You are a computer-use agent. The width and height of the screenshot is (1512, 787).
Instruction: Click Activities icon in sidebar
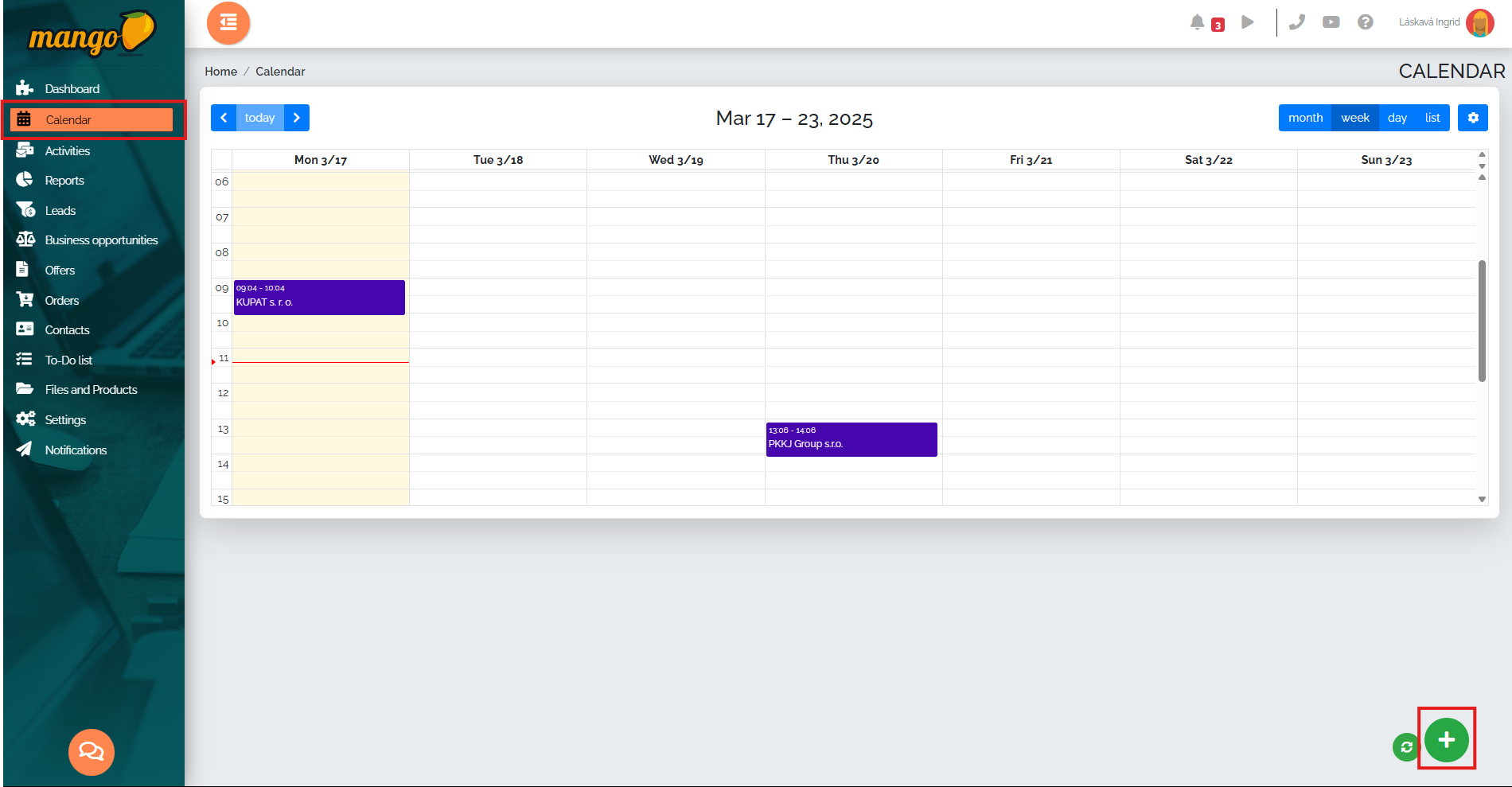[25, 150]
